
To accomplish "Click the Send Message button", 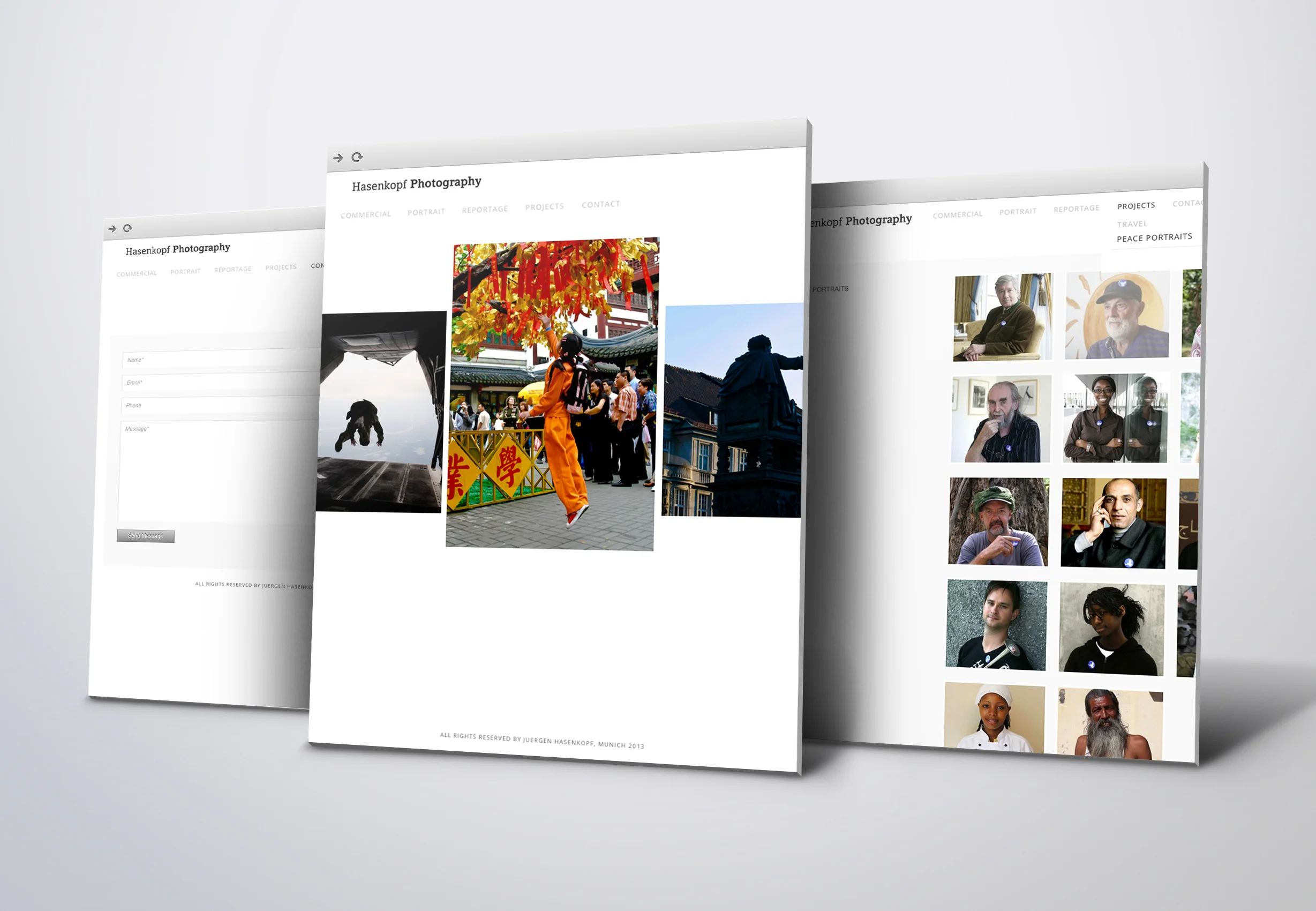I will (x=146, y=536).
